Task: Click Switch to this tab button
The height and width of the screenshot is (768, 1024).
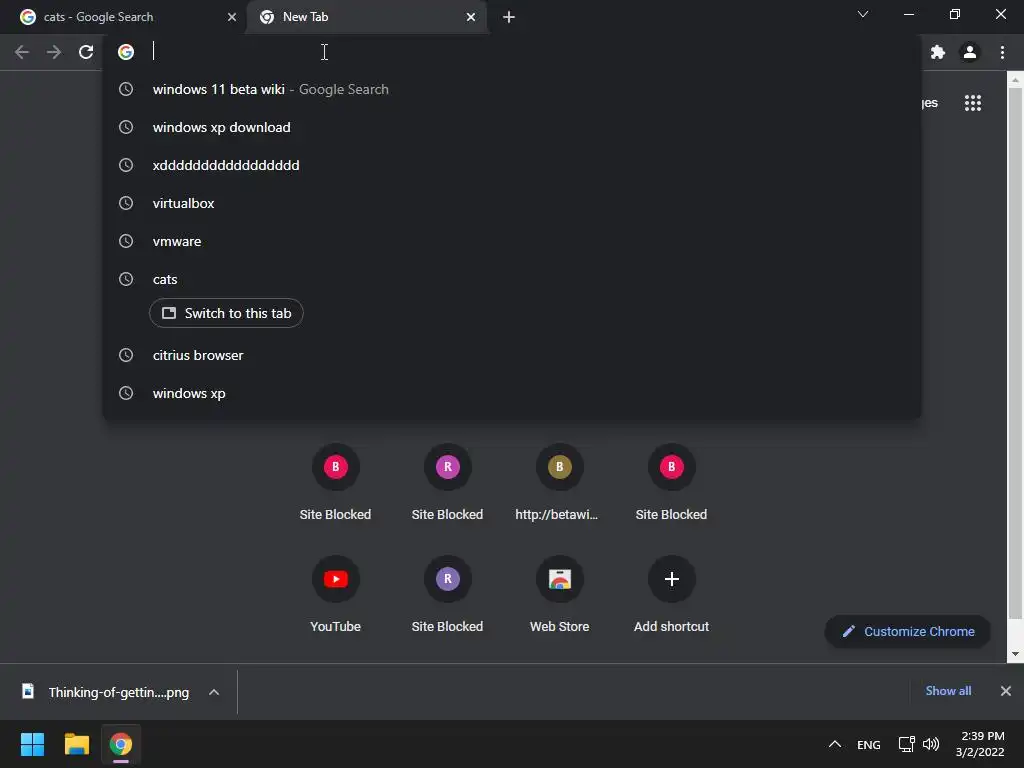Action: [226, 313]
